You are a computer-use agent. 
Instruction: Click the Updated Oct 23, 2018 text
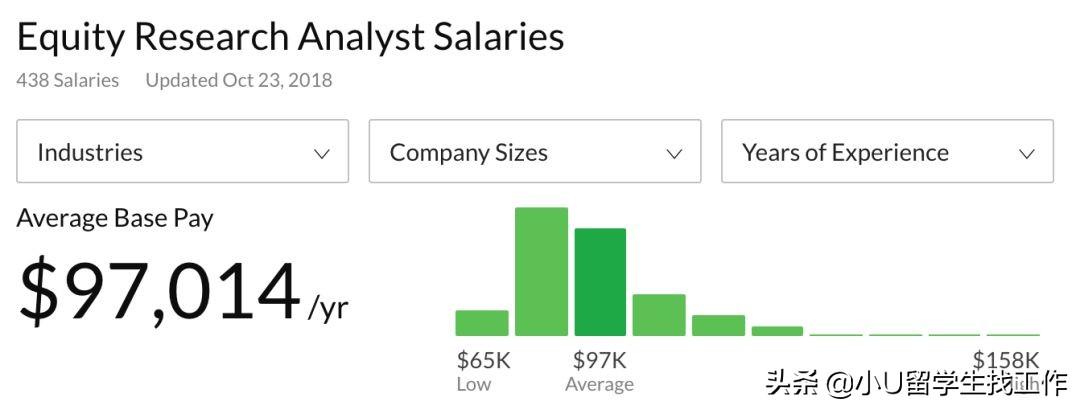pos(239,80)
